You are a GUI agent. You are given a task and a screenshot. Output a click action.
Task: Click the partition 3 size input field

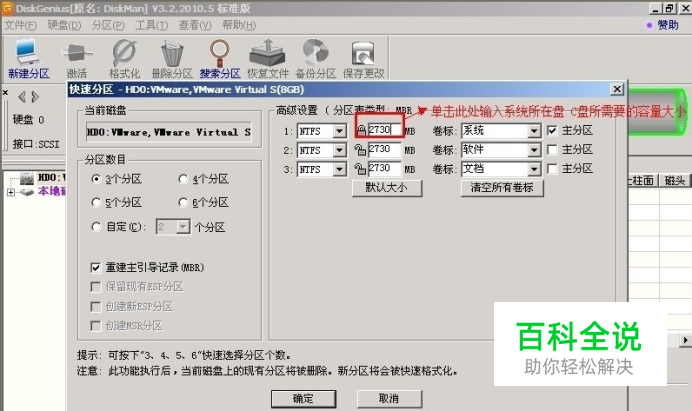point(384,168)
